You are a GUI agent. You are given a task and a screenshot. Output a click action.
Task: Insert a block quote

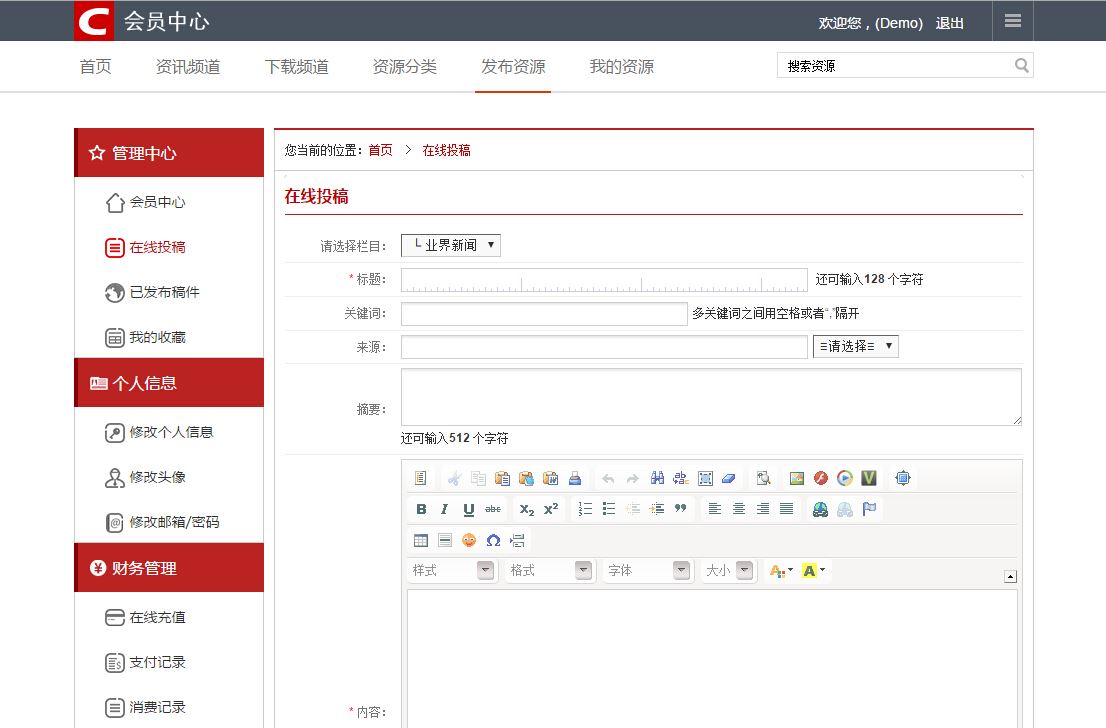click(681, 509)
